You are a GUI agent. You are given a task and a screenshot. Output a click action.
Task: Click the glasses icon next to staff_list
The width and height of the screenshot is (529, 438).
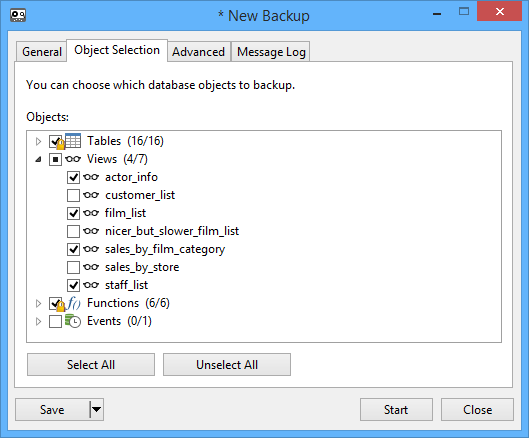91,285
